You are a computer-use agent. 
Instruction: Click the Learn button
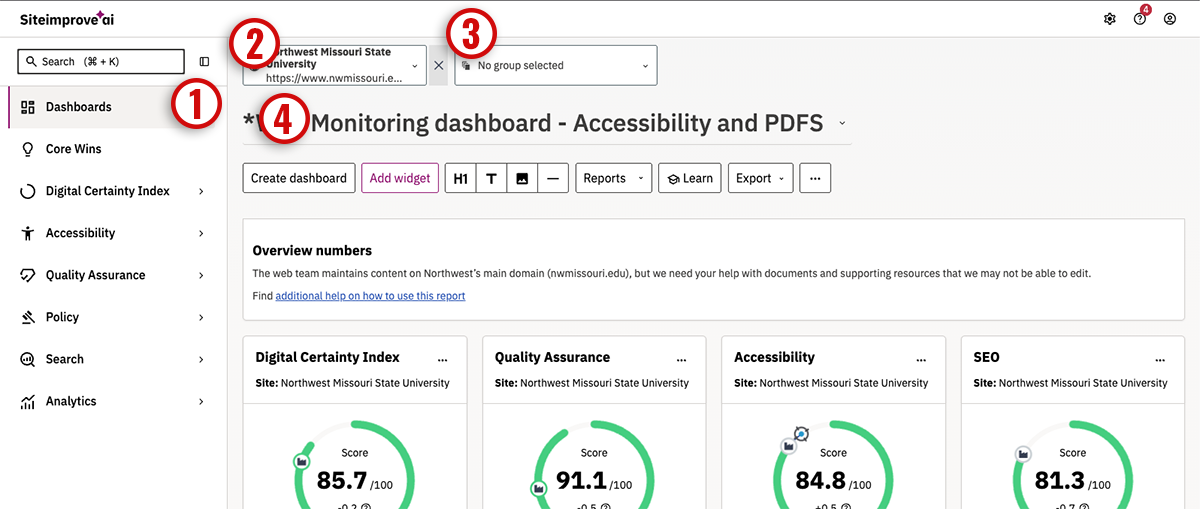point(690,178)
